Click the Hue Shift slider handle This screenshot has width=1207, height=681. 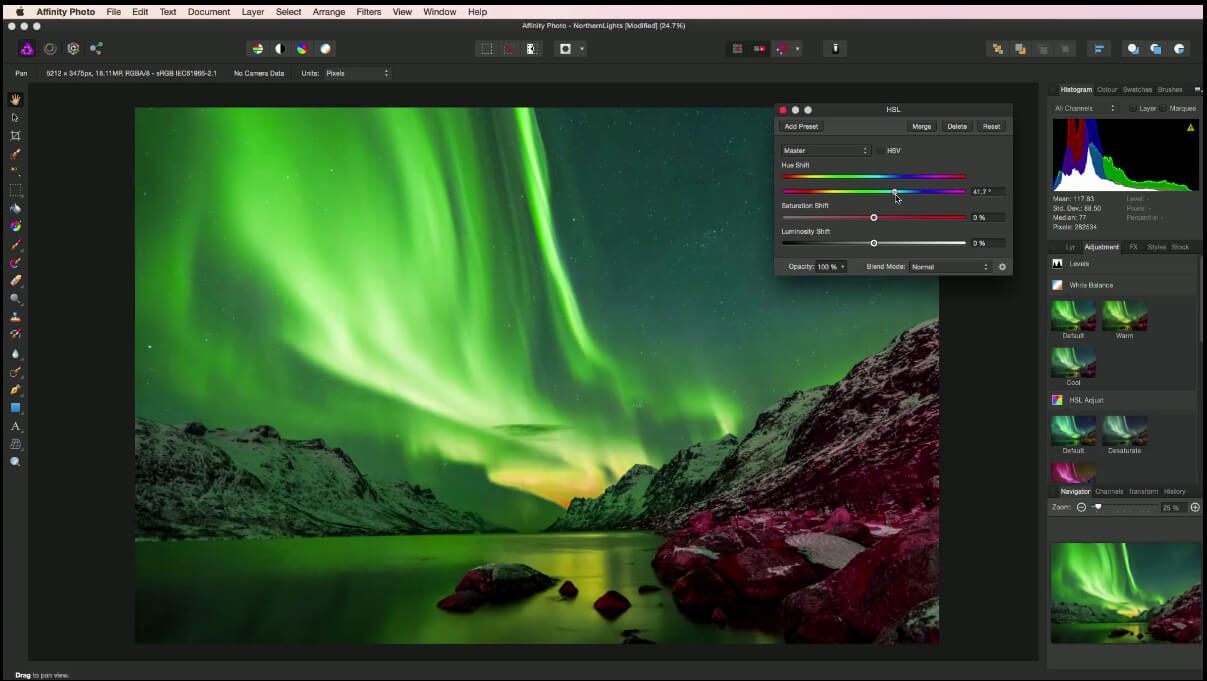895,191
